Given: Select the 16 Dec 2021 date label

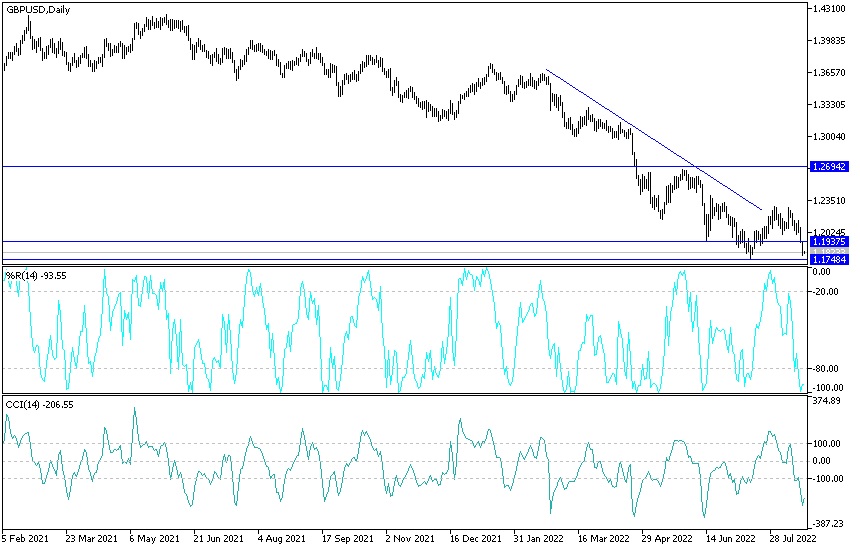Looking at the screenshot, I should point(475,538).
